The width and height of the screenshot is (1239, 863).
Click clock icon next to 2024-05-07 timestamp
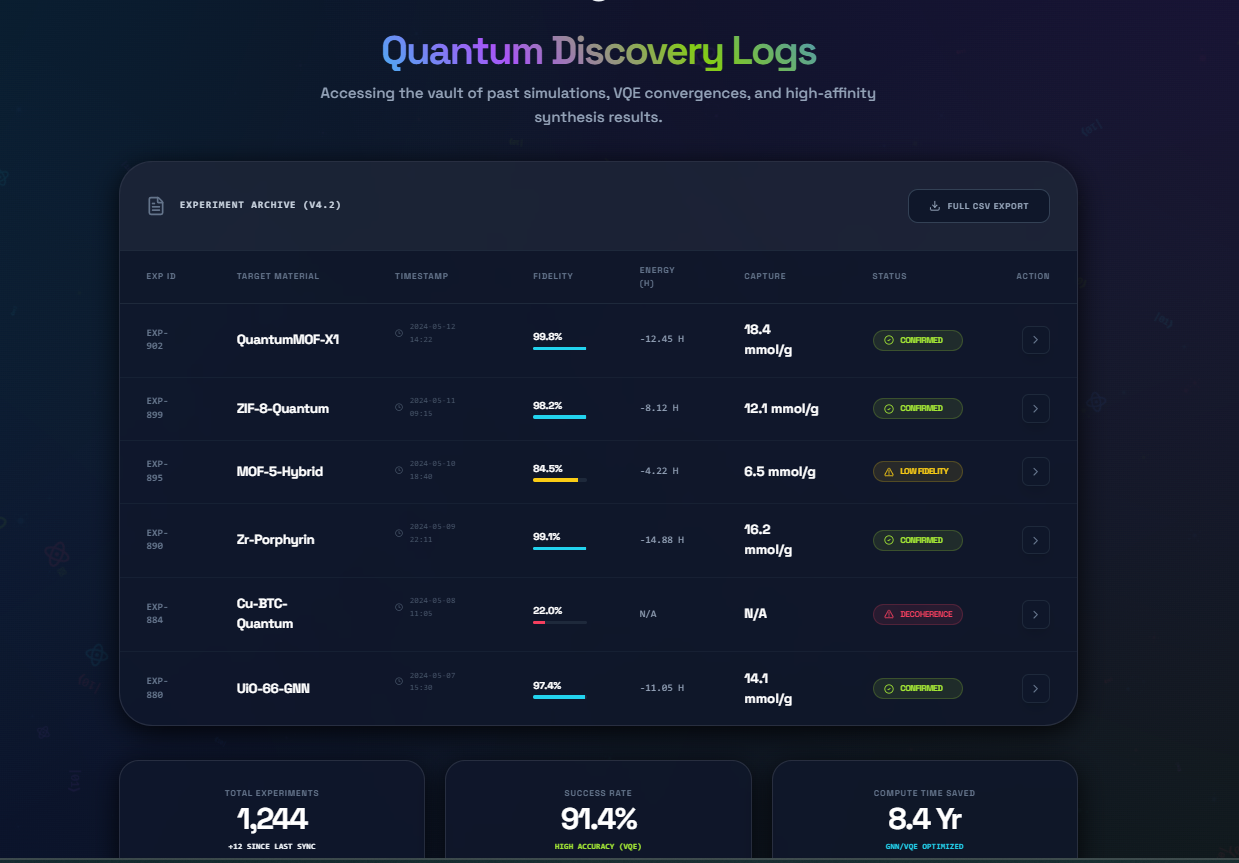point(399,681)
